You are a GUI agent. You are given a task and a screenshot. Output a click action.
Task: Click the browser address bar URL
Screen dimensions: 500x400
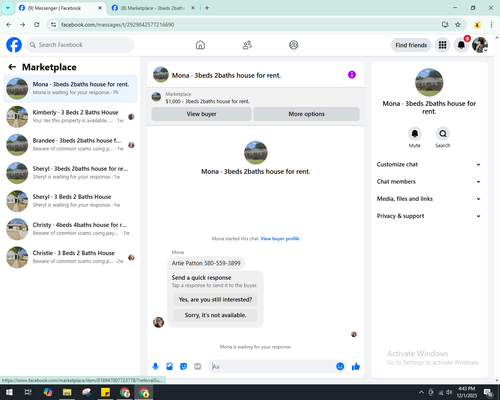[x=117, y=25]
